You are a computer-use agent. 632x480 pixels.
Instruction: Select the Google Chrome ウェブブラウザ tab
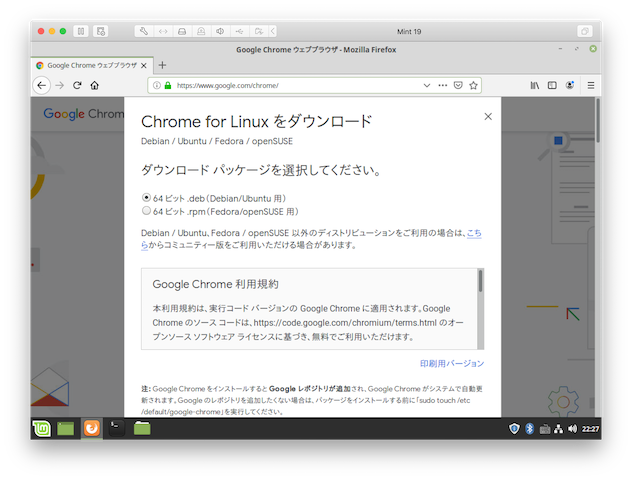(x=91, y=65)
